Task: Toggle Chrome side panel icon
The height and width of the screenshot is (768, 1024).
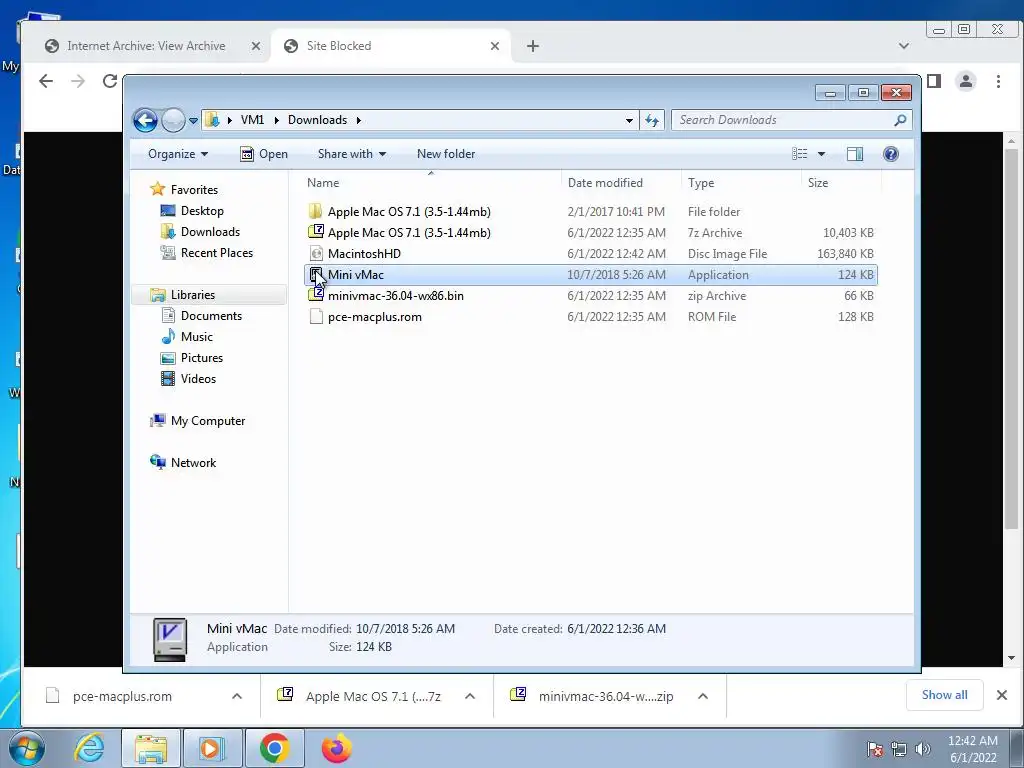Action: (x=934, y=81)
